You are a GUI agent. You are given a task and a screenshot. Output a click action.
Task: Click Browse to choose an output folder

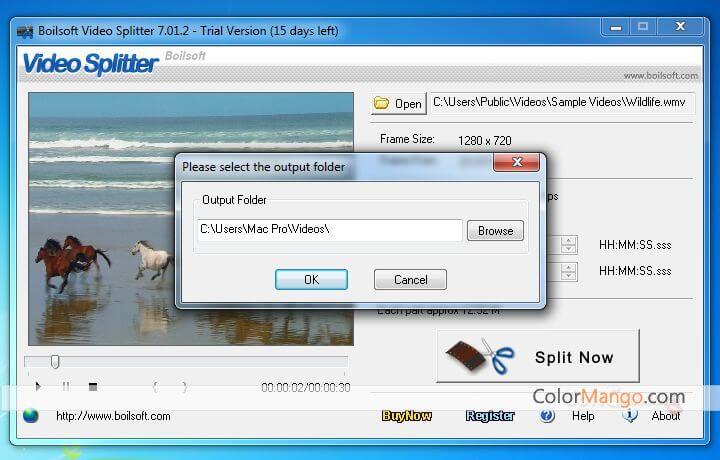point(495,230)
